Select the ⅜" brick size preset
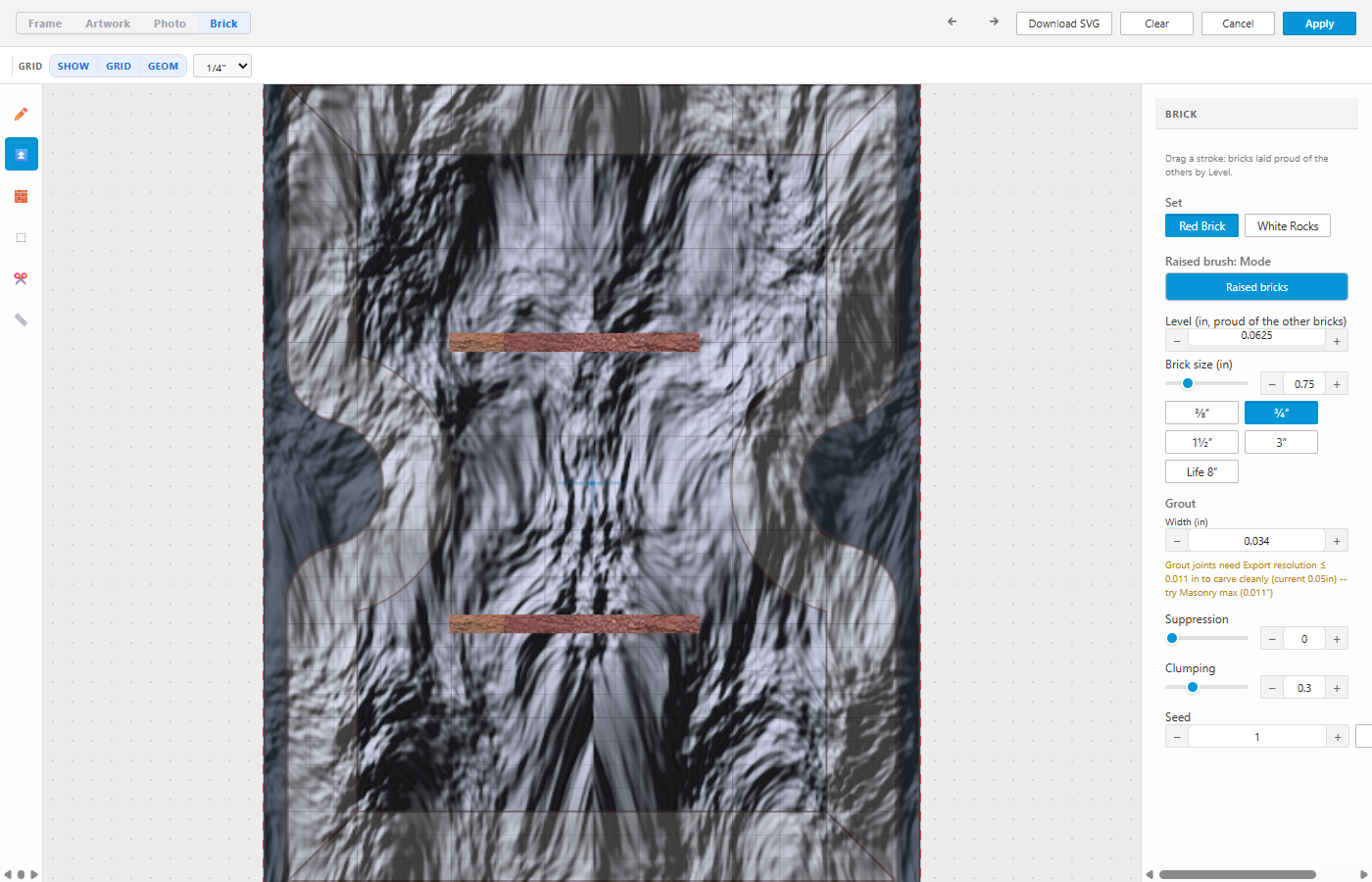Screen dimensions: 1372x882 click(x=1201, y=413)
